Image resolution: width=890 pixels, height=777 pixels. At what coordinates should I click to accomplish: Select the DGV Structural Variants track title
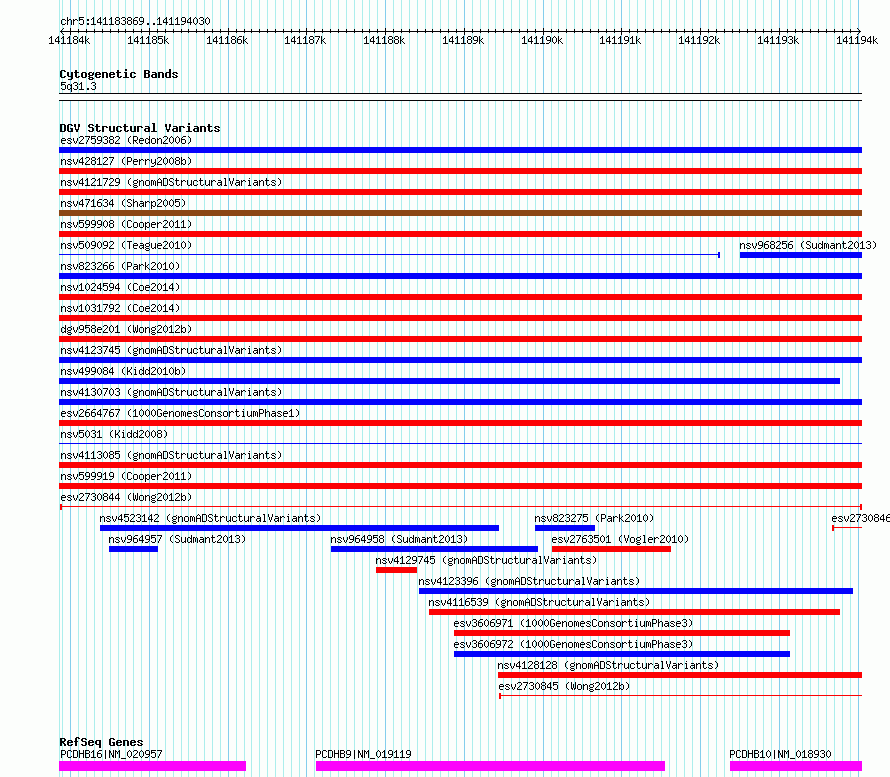pos(140,128)
